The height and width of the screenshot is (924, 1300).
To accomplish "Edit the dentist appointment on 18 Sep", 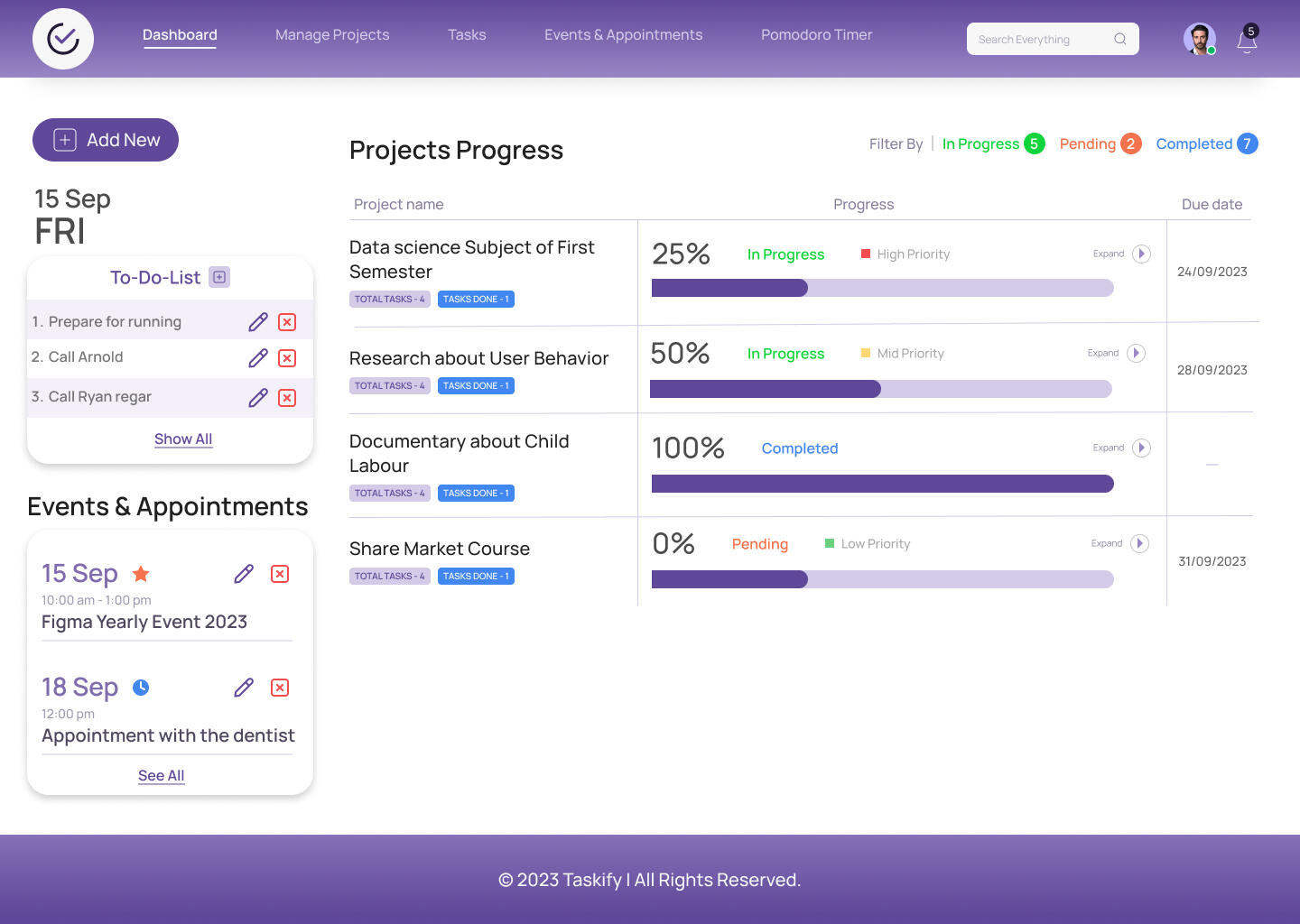I will click(244, 688).
